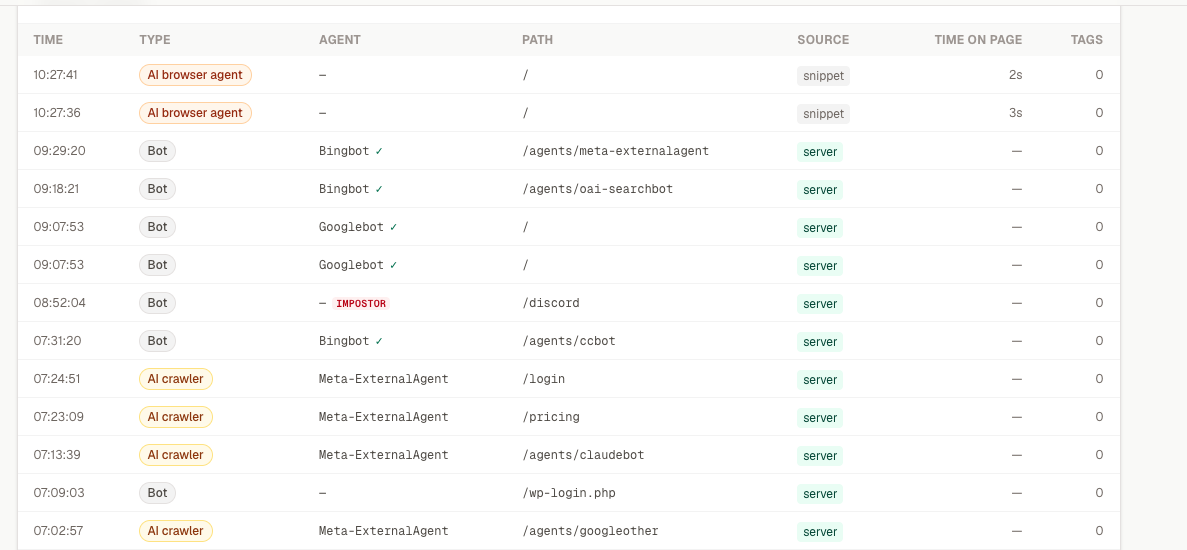Click the 07:02:57 timestamp
Viewport: 1187px width, 550px height.
58,530
